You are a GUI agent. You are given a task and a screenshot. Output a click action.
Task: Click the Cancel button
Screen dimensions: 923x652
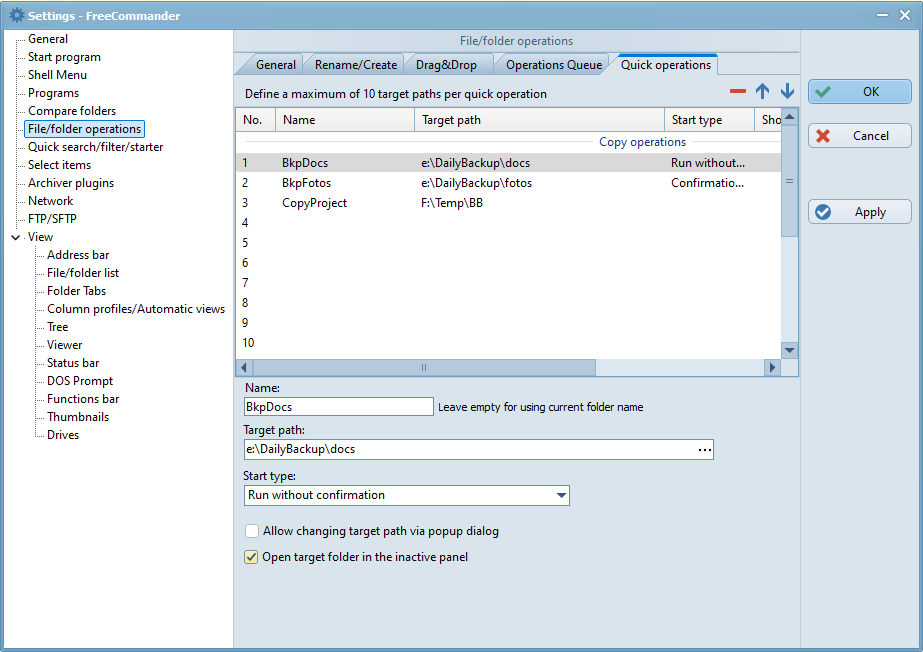(x=859, y=136)
